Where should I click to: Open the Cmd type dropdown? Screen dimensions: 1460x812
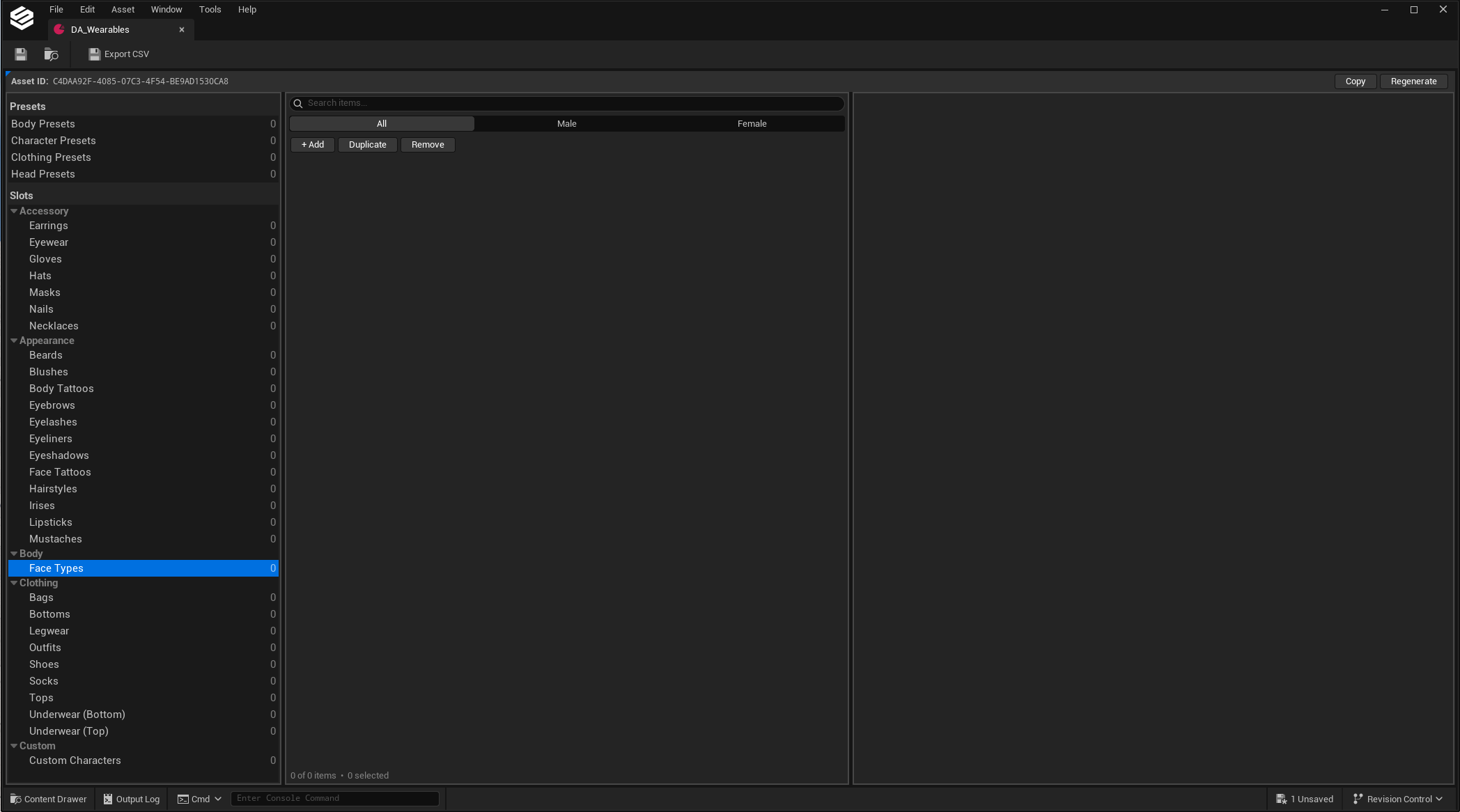(199, 799)
